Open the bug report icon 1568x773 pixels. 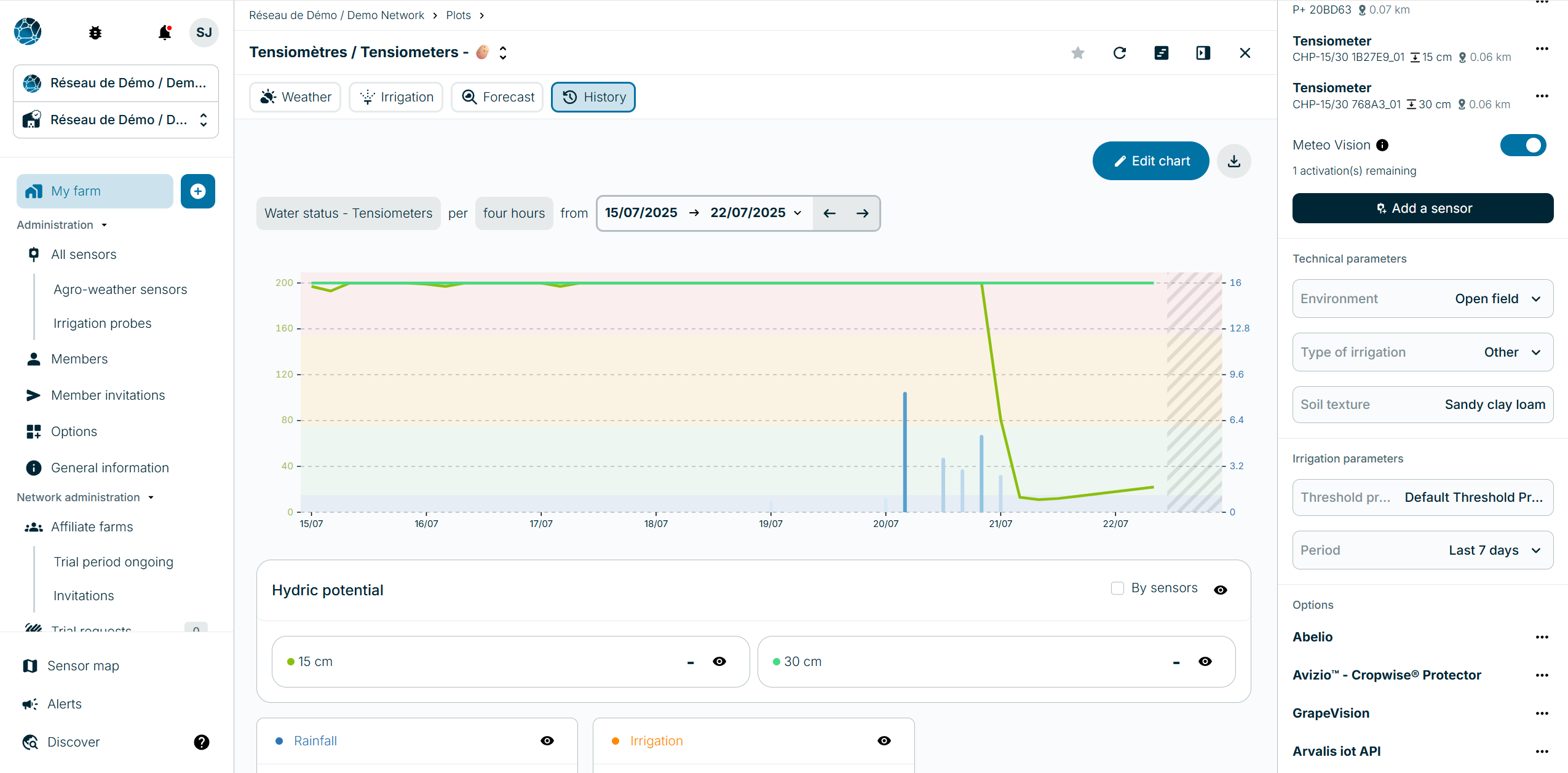[95, 33]
